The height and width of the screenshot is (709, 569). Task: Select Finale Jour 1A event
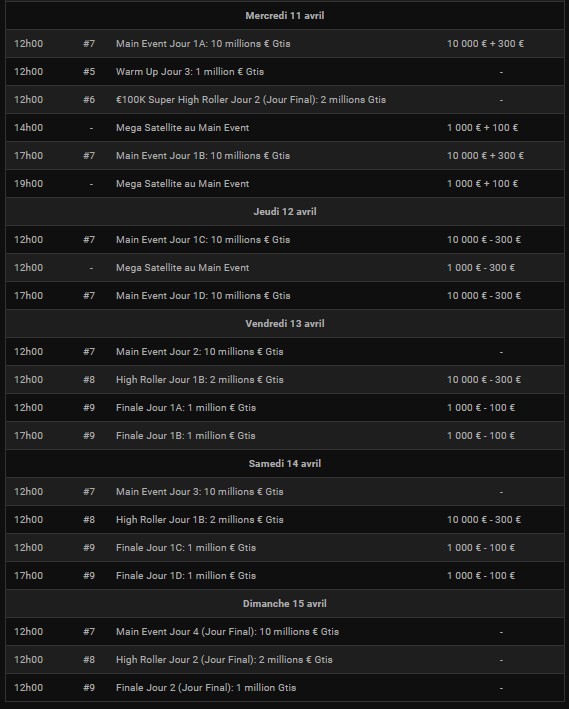[284, 408]
